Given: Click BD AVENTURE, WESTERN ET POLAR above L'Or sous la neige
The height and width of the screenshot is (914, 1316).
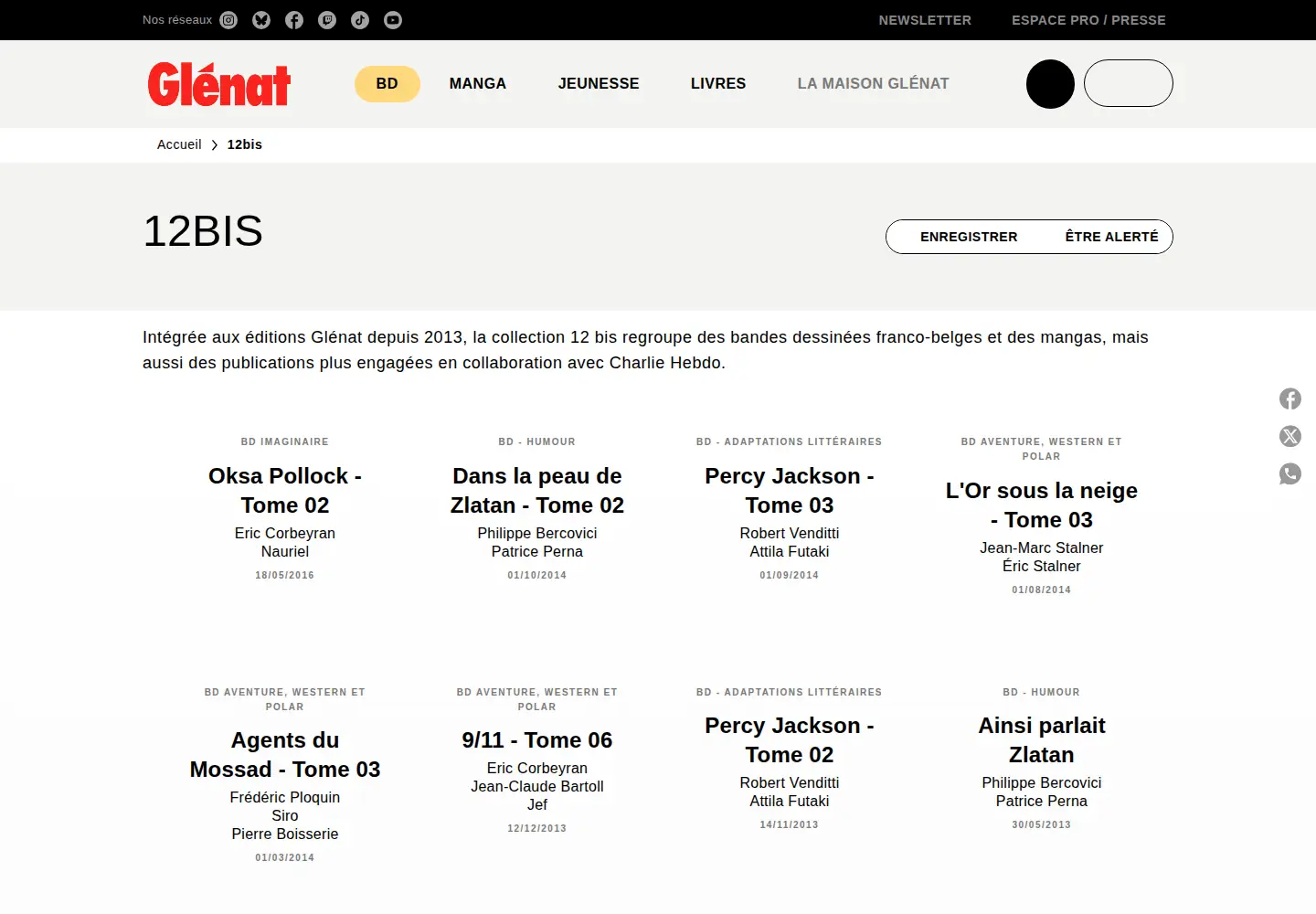Looking at the screenshot, I should coord(1042,449).
